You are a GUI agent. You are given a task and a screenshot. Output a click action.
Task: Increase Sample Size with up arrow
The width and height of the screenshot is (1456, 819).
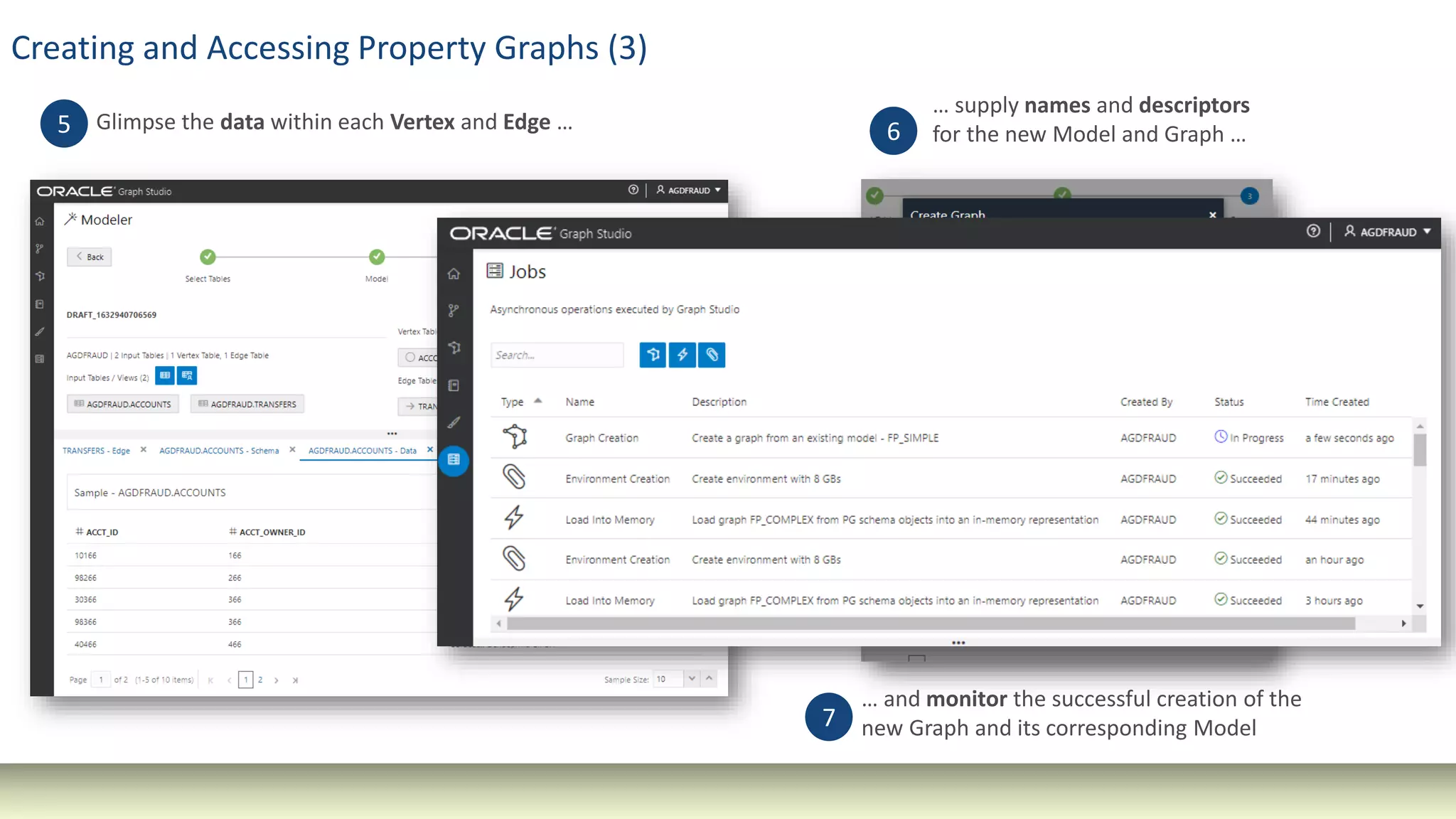point(709,679)
